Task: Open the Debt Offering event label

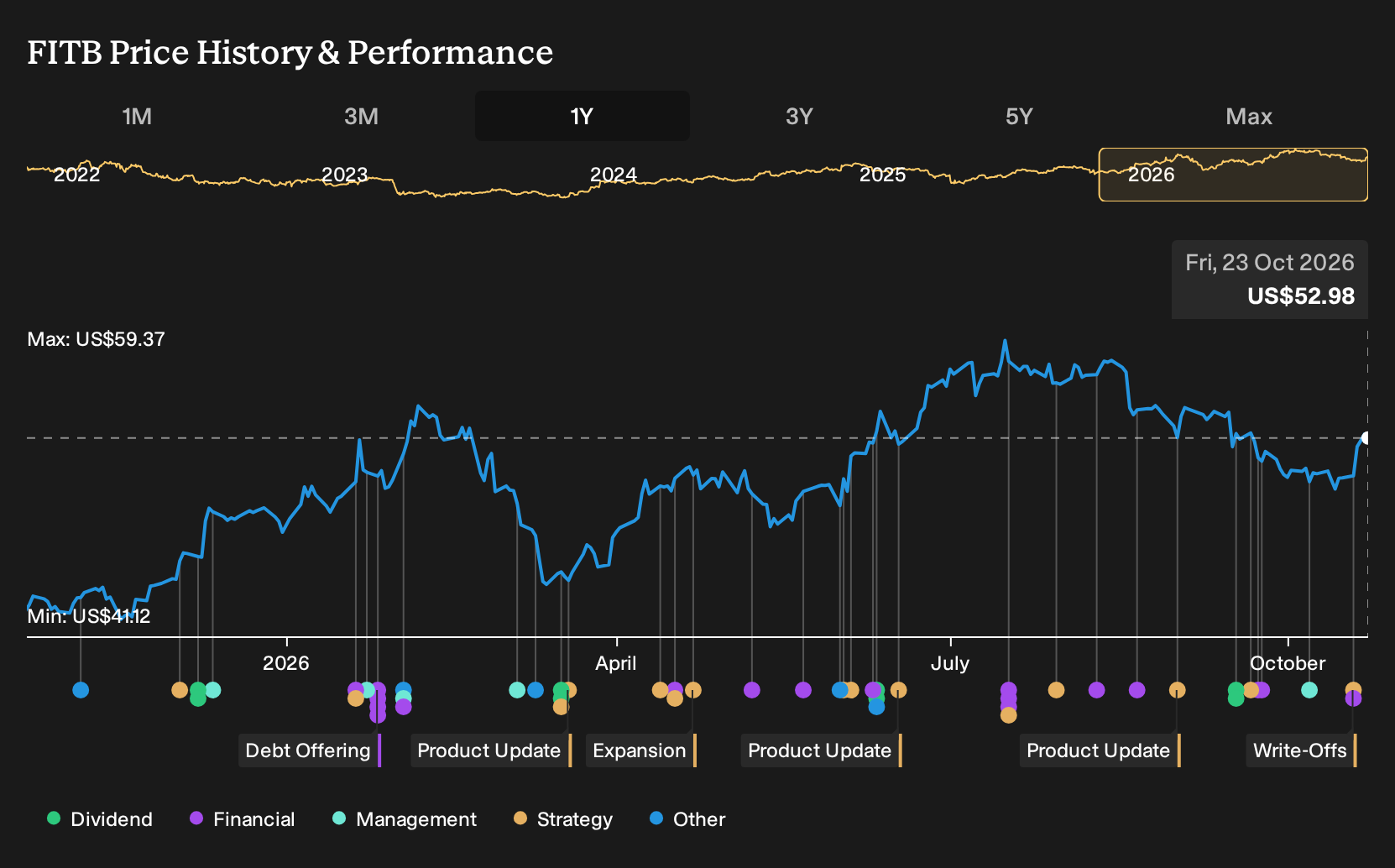Action: click(310, 750)
